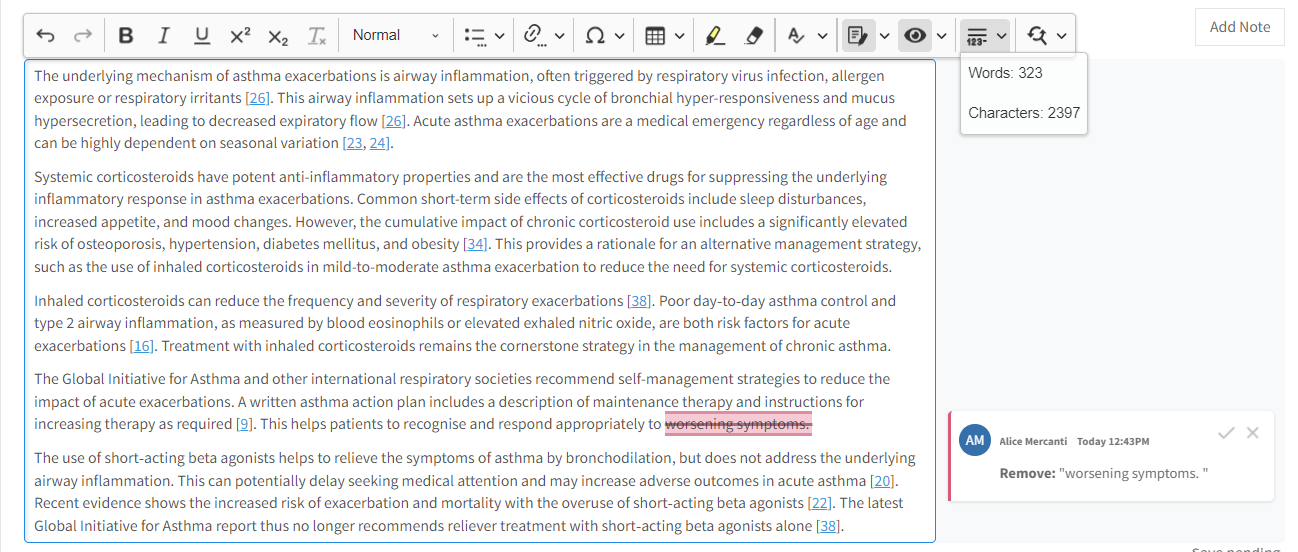Apply subscript formatting
1298x552 pixels.
(x=278, y=36)
